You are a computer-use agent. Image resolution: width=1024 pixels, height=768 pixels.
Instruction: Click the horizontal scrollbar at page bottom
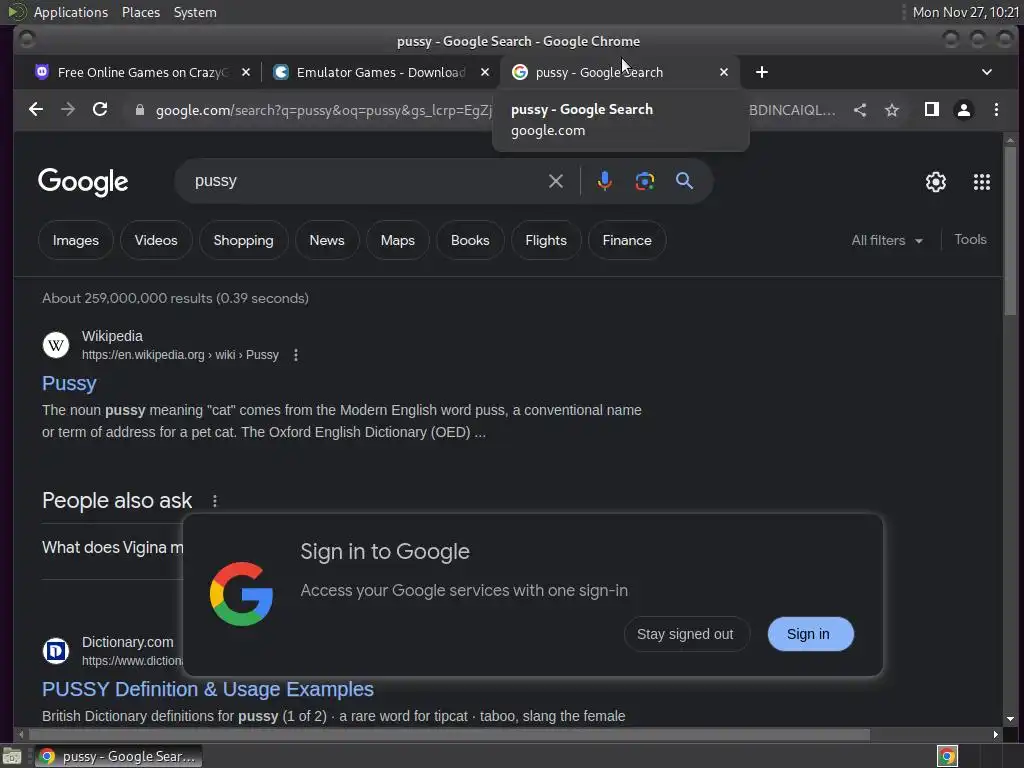pyautogui.click(x=448, y=735)
